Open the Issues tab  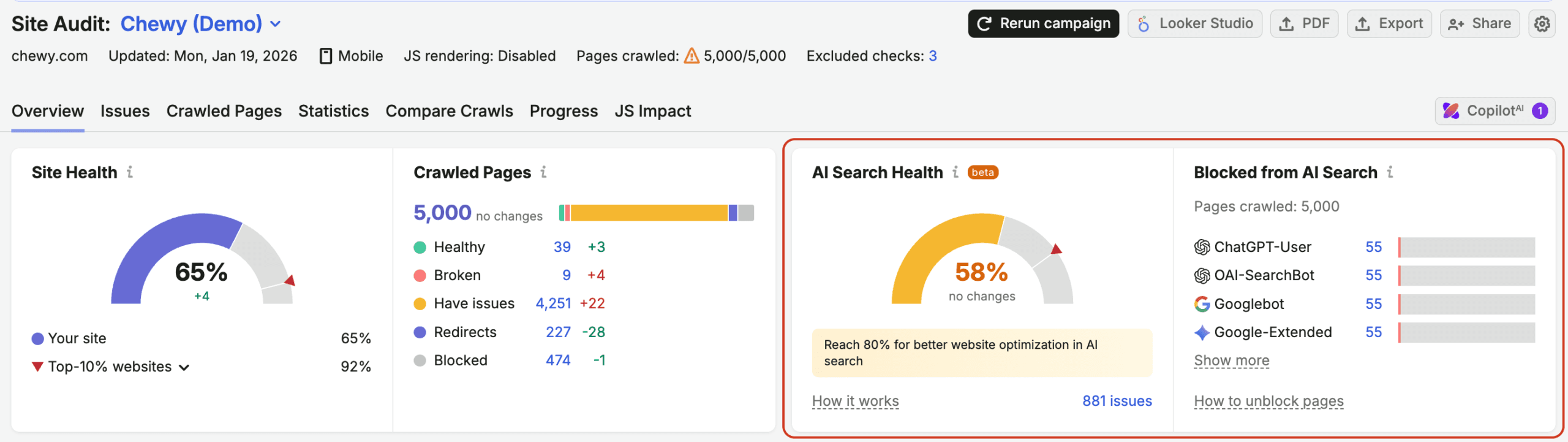pyautogui.click(x=125, y=111)
